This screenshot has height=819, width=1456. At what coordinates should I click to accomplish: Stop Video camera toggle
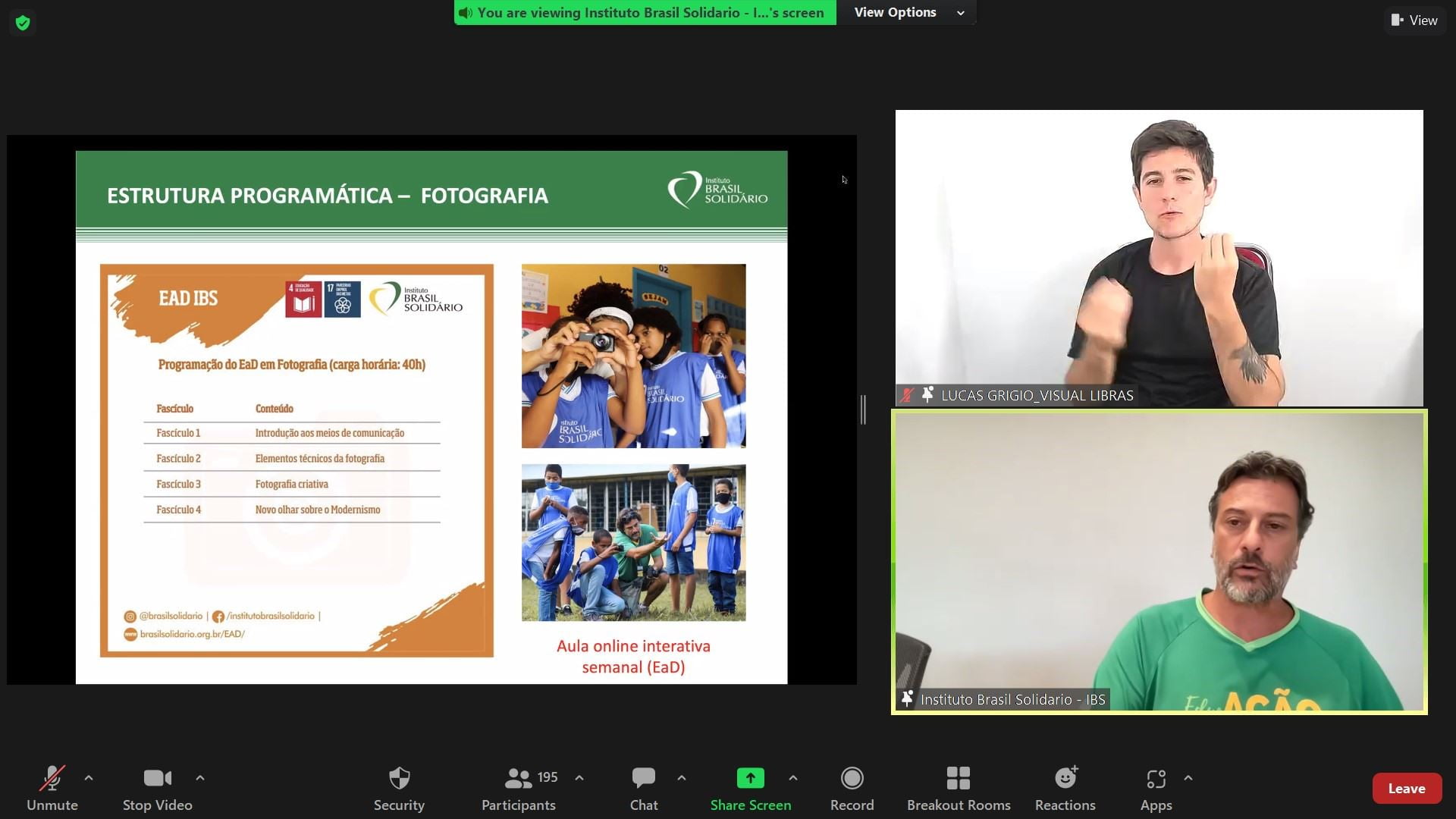click(157, 788)
